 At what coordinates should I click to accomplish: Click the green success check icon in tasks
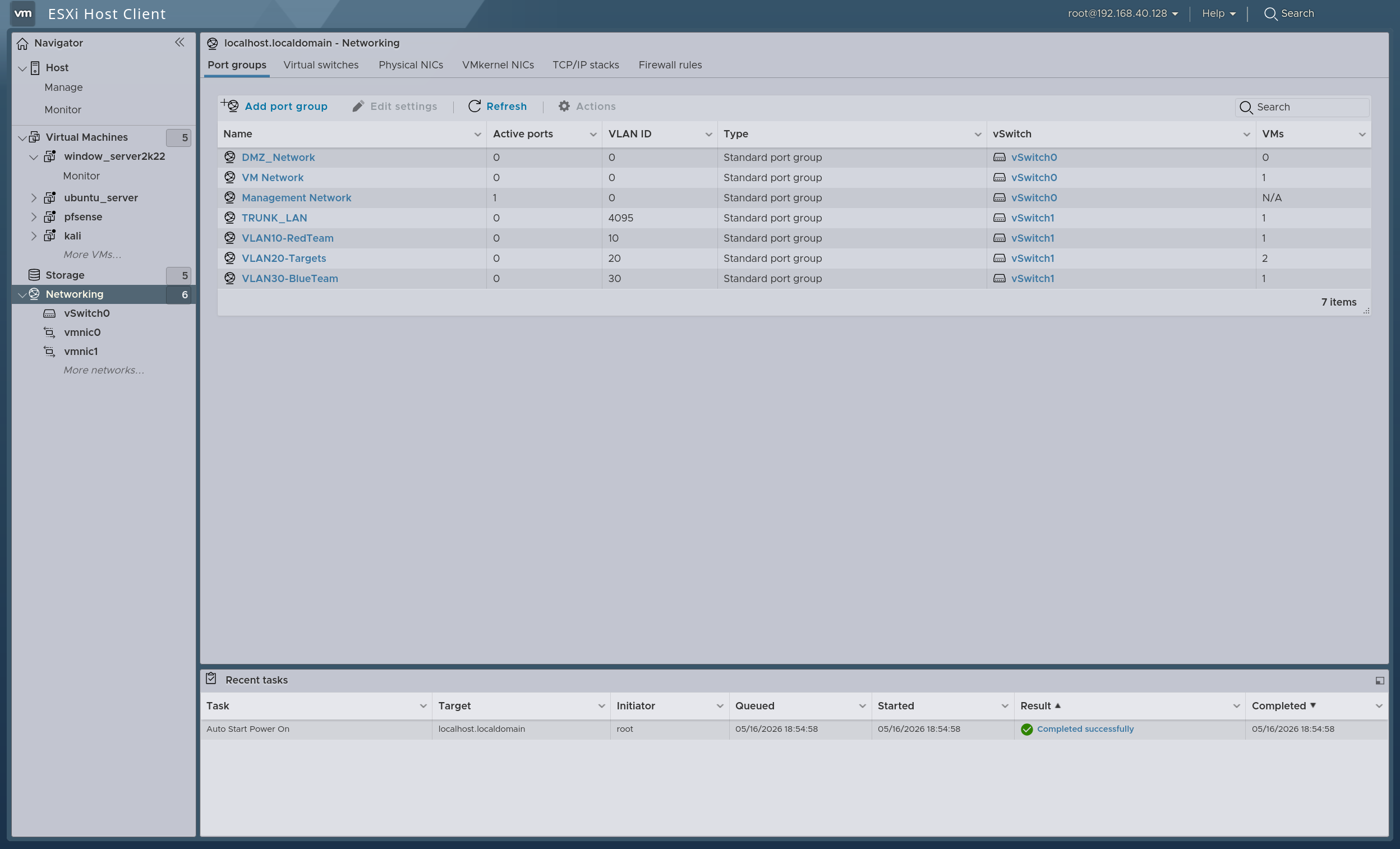coord(1026,729)
